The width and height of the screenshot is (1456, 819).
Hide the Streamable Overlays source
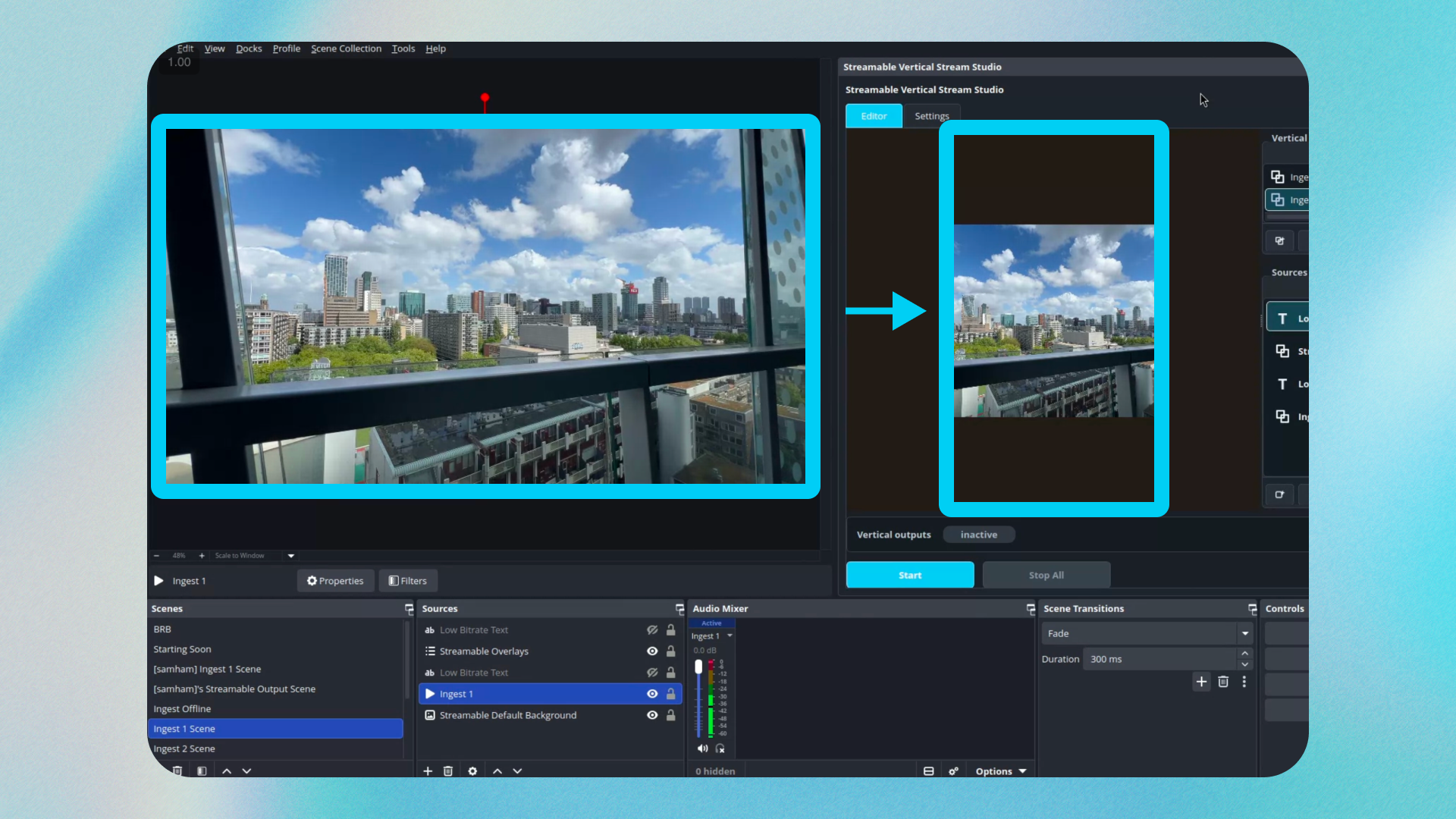click(x=652, y=651)
